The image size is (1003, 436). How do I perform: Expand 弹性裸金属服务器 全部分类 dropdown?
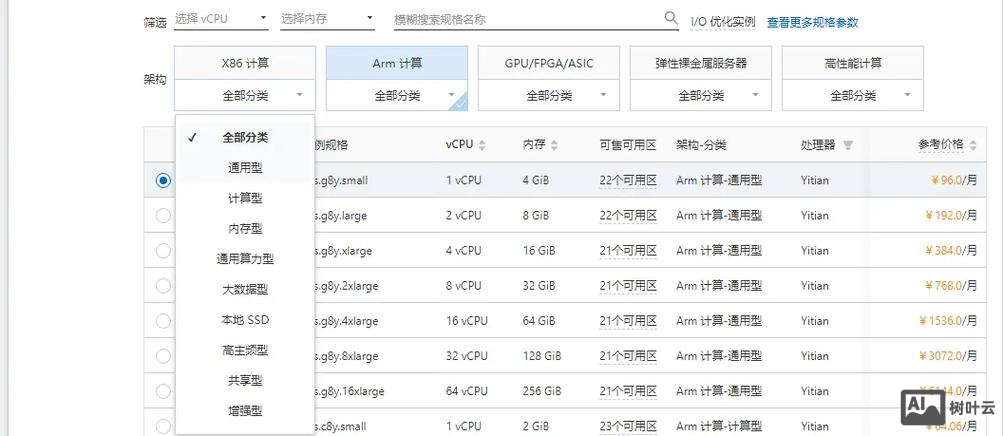[701, 95]
